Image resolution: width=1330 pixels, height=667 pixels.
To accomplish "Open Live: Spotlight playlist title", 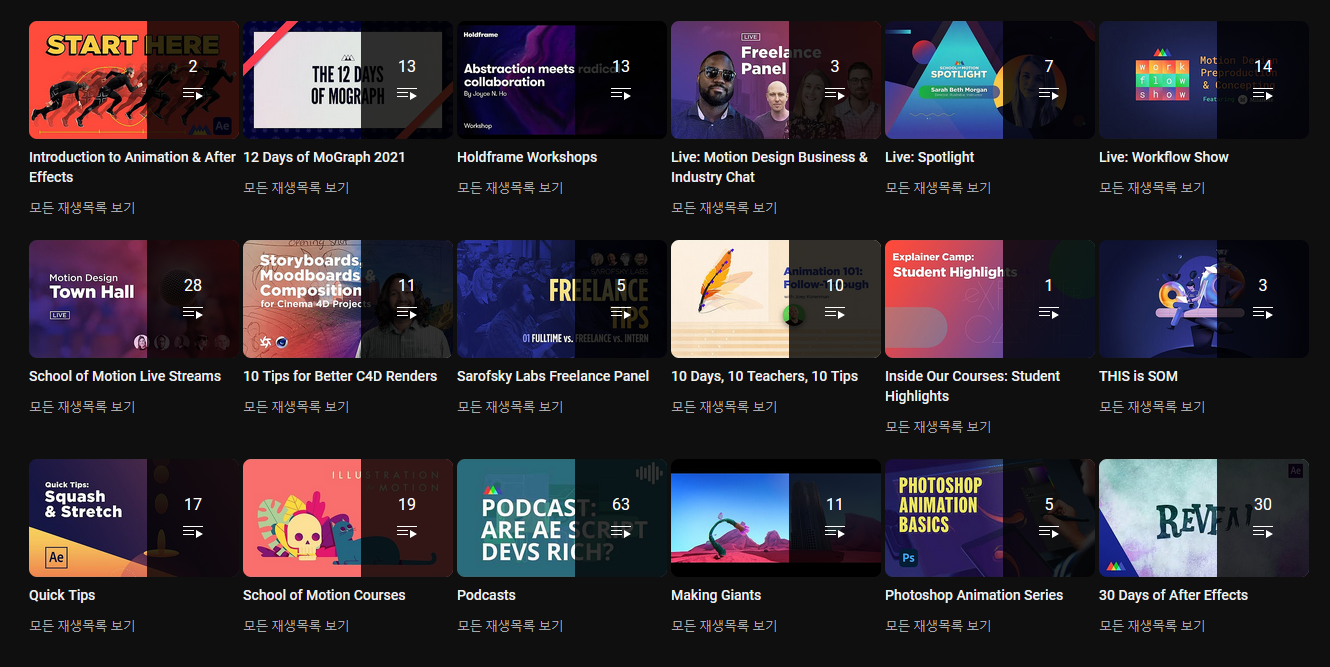I will point(929,157).
